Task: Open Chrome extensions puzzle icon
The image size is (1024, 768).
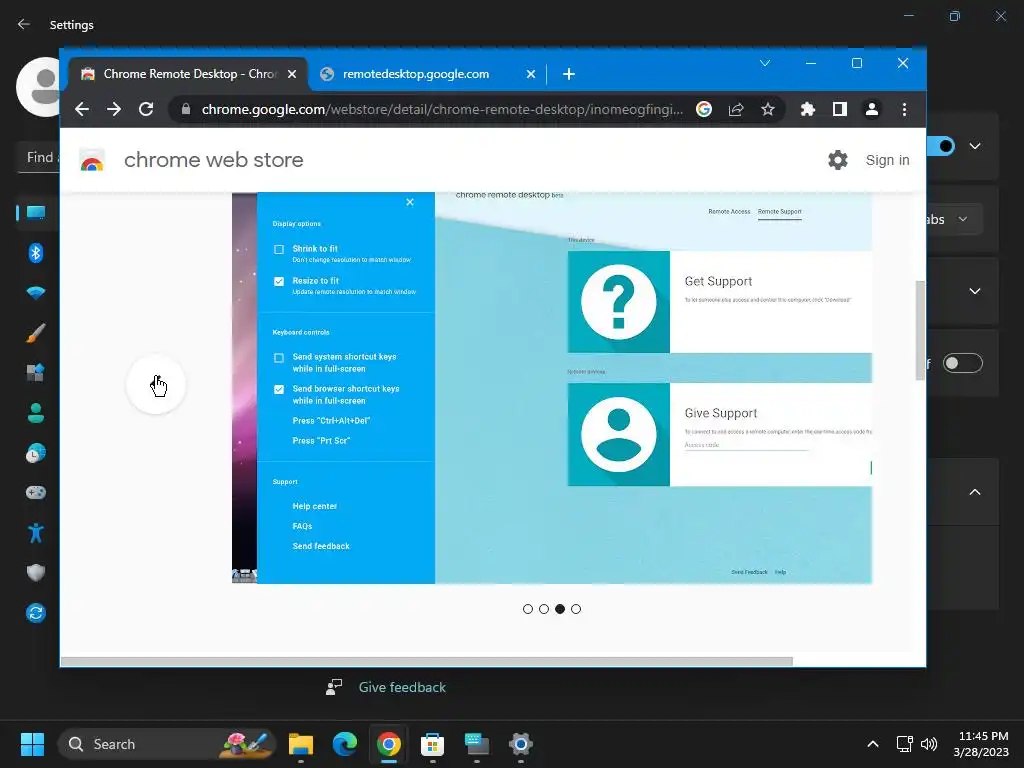Action: pos(808,109)
